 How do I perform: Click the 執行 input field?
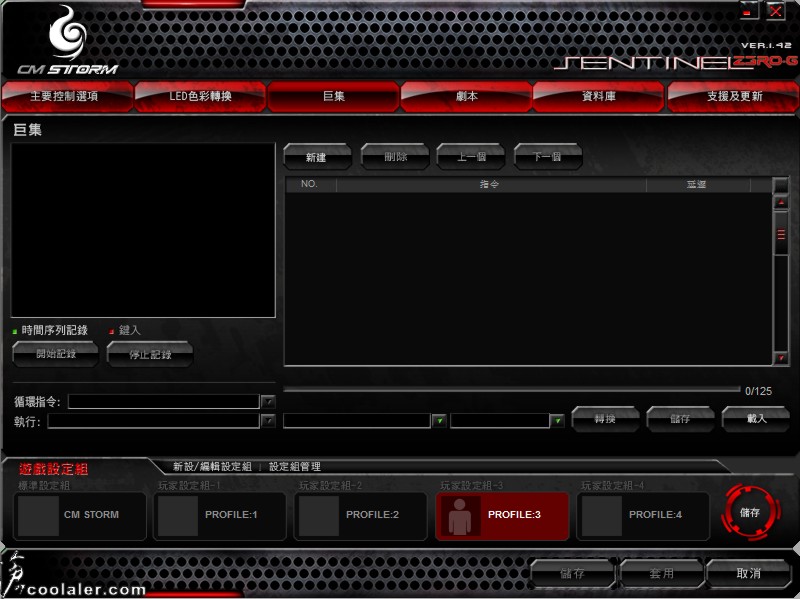point(154,421)
